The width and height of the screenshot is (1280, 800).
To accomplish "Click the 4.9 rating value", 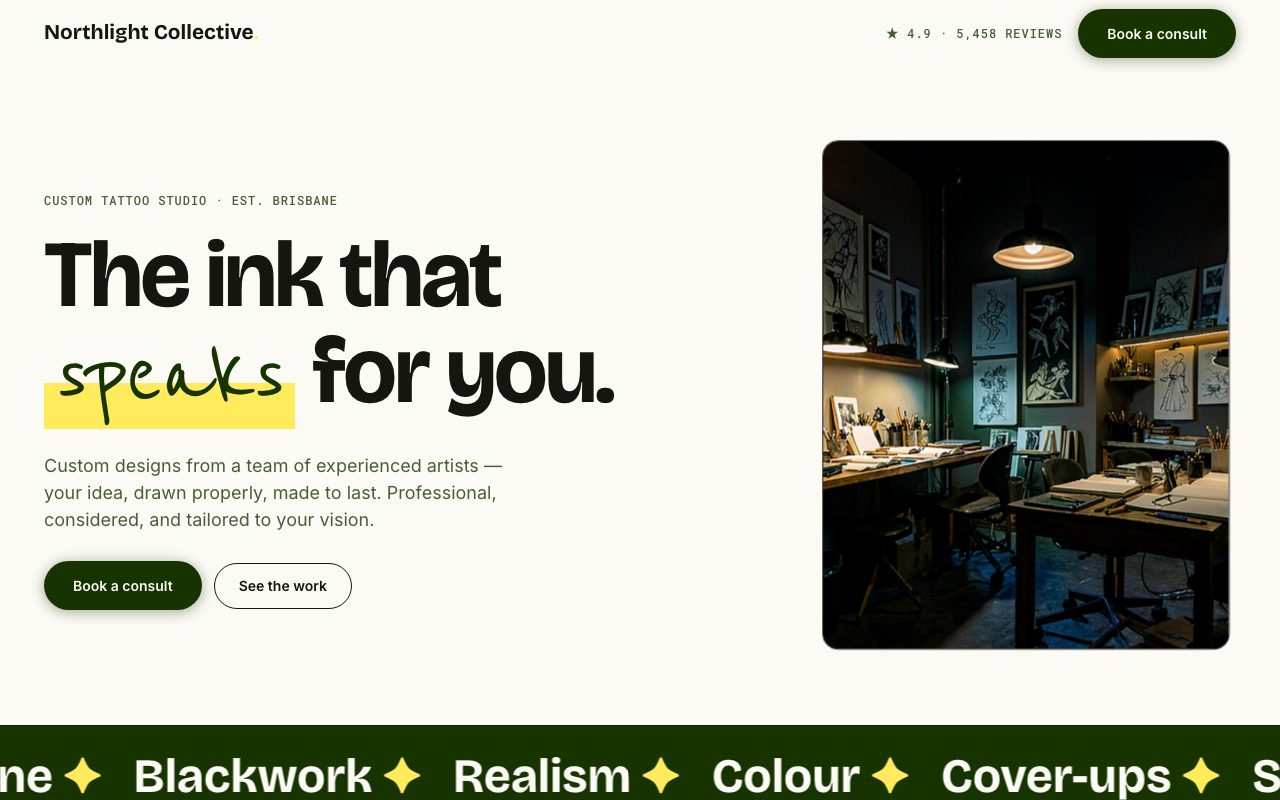I will (919, 34).
